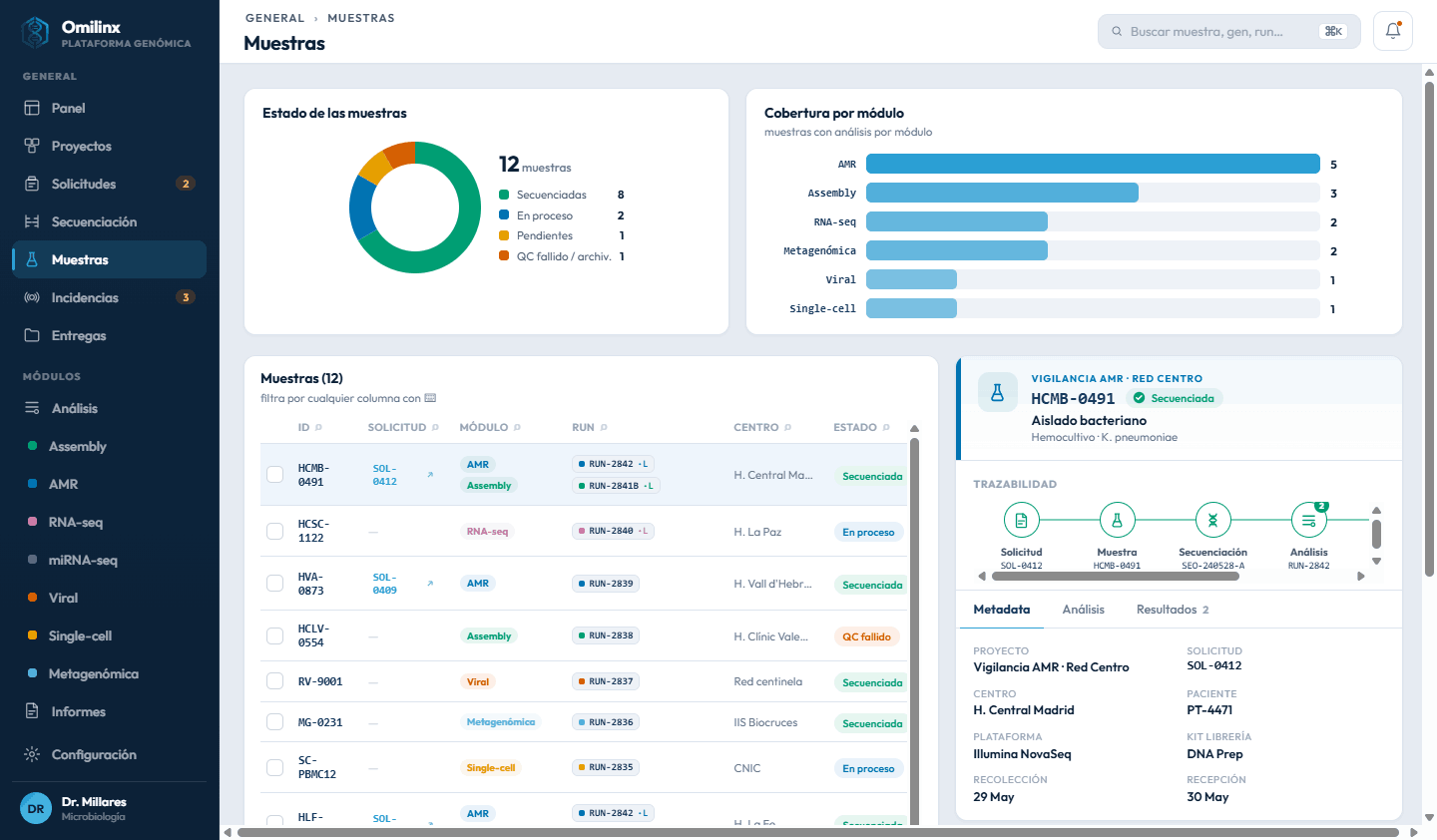Select the AMR module in sidebar
The image size is (1437, 840).
pos(110,484)
